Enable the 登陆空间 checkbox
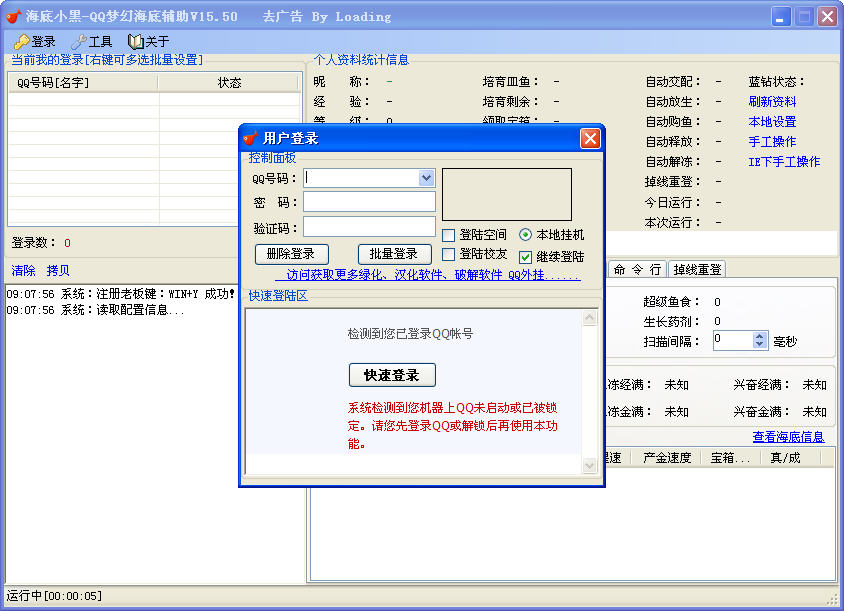Image resolution: width=844 pixels, height=611 pixels. point(448,235)
